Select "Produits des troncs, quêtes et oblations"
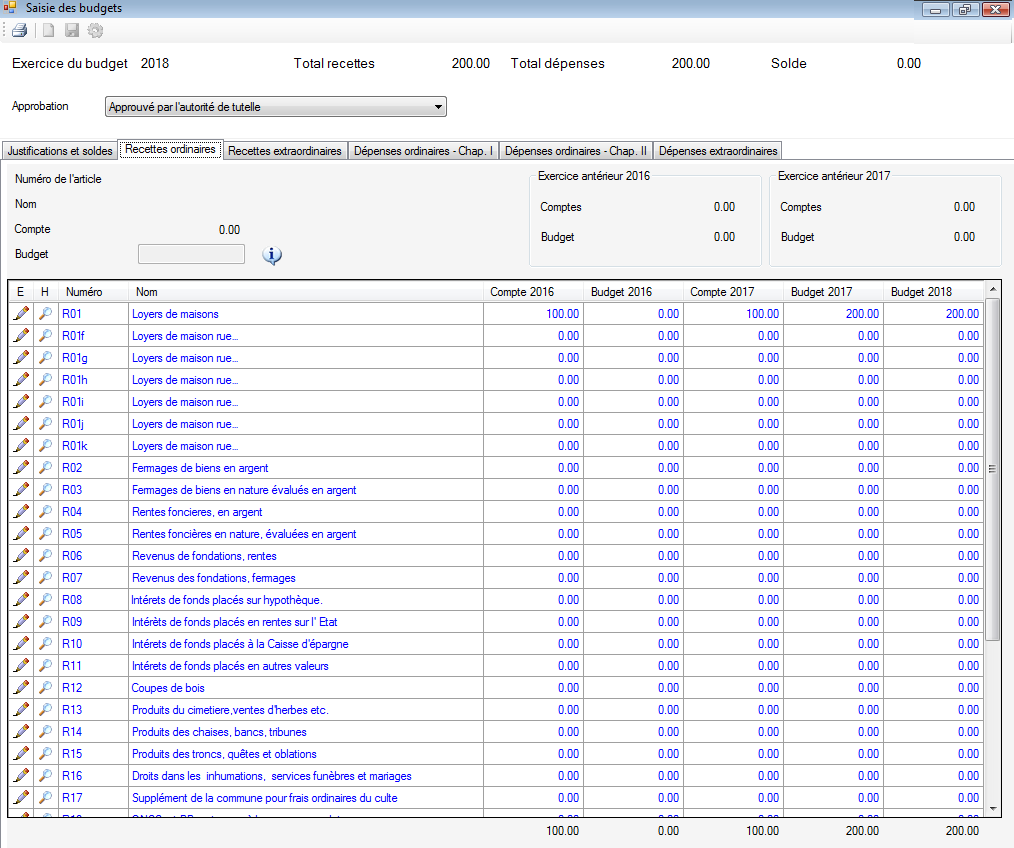 pyautogui.click(x=305, y=754)
